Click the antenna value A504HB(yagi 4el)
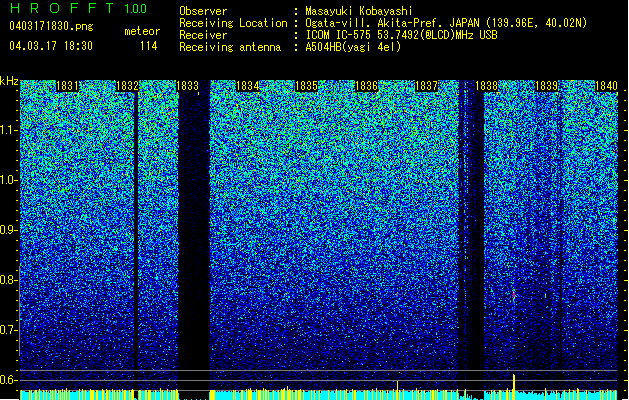629x400 pixels. (353, 47)
